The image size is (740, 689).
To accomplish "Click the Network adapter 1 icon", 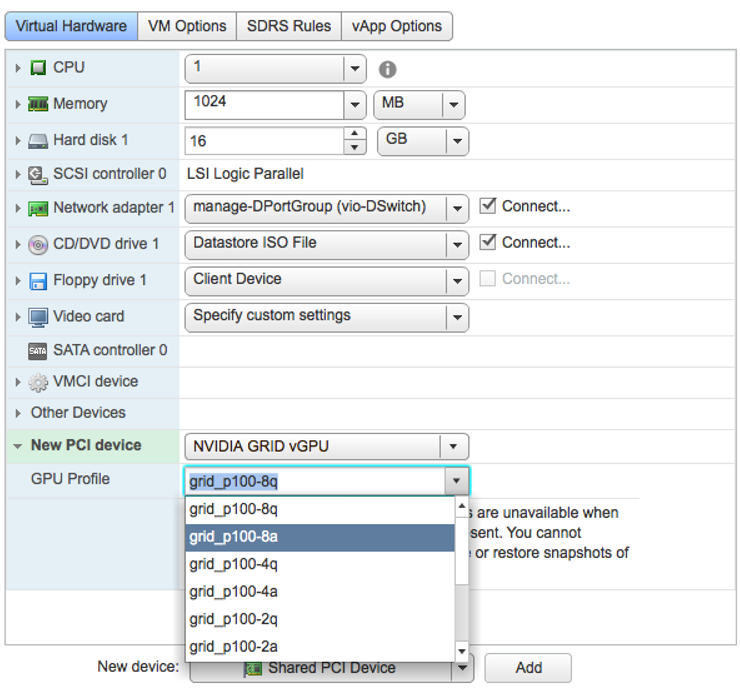I will (38, 208).
